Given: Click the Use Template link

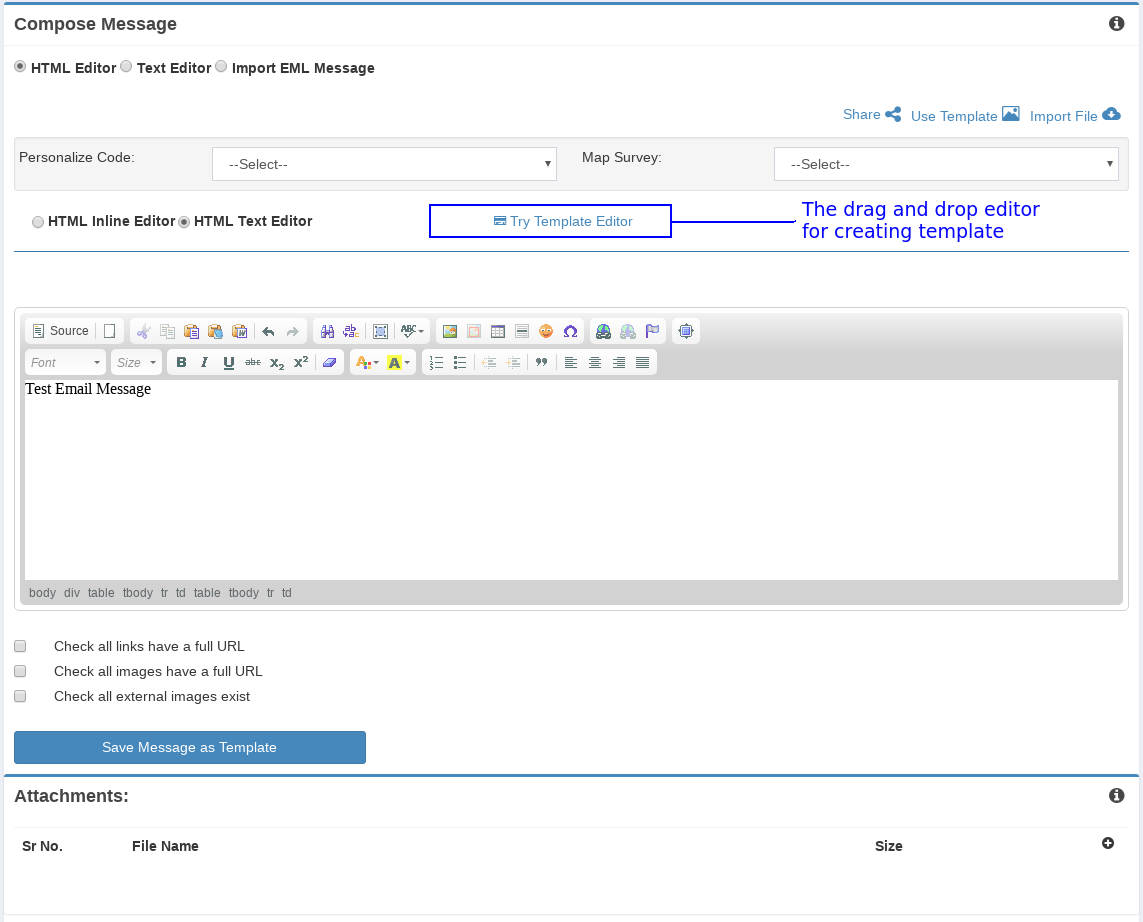Looking at the screenshot, I should click(x=954, y=116).
